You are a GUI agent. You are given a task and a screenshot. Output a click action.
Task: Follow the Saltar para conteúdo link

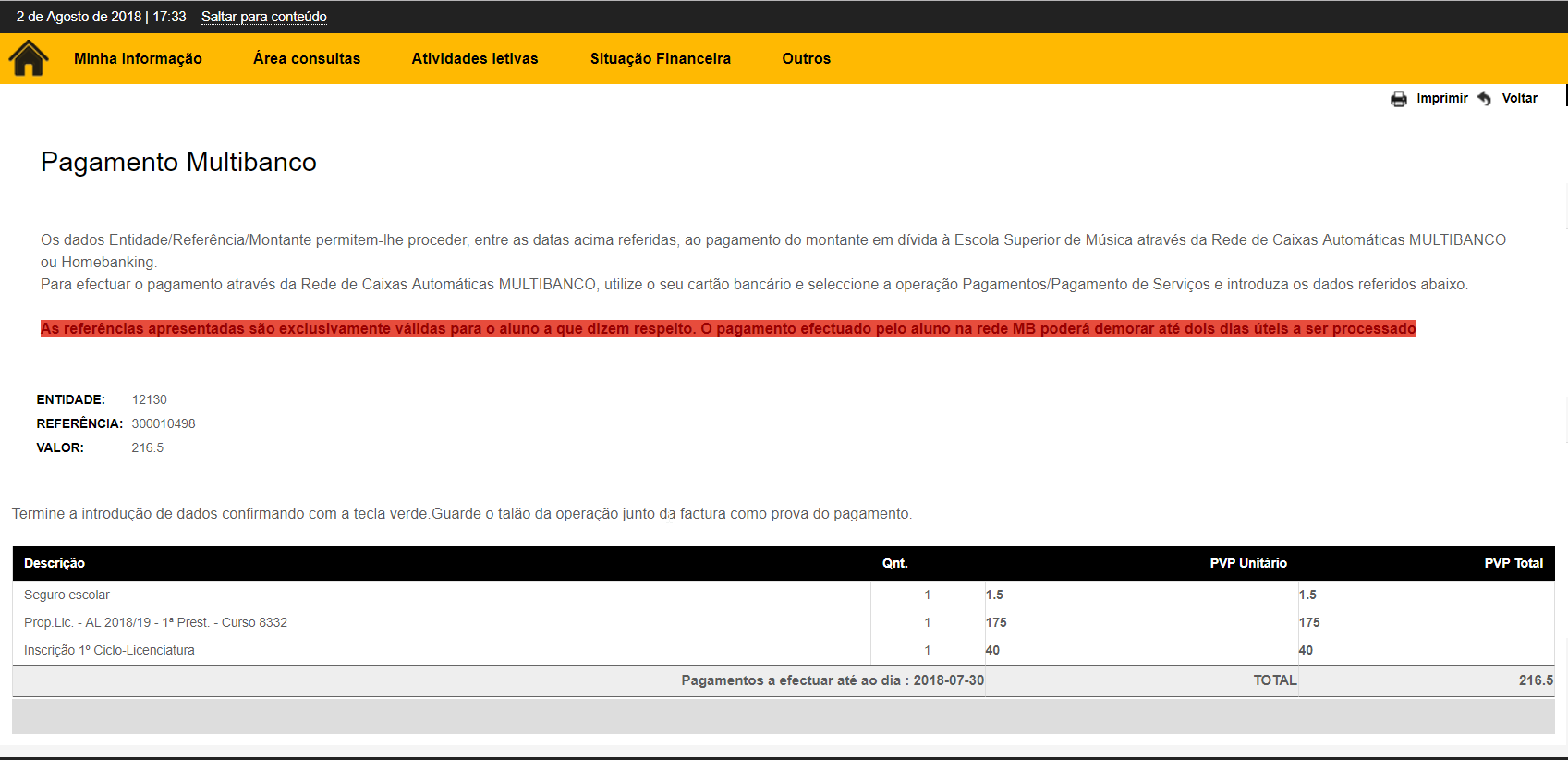point(264,17)
